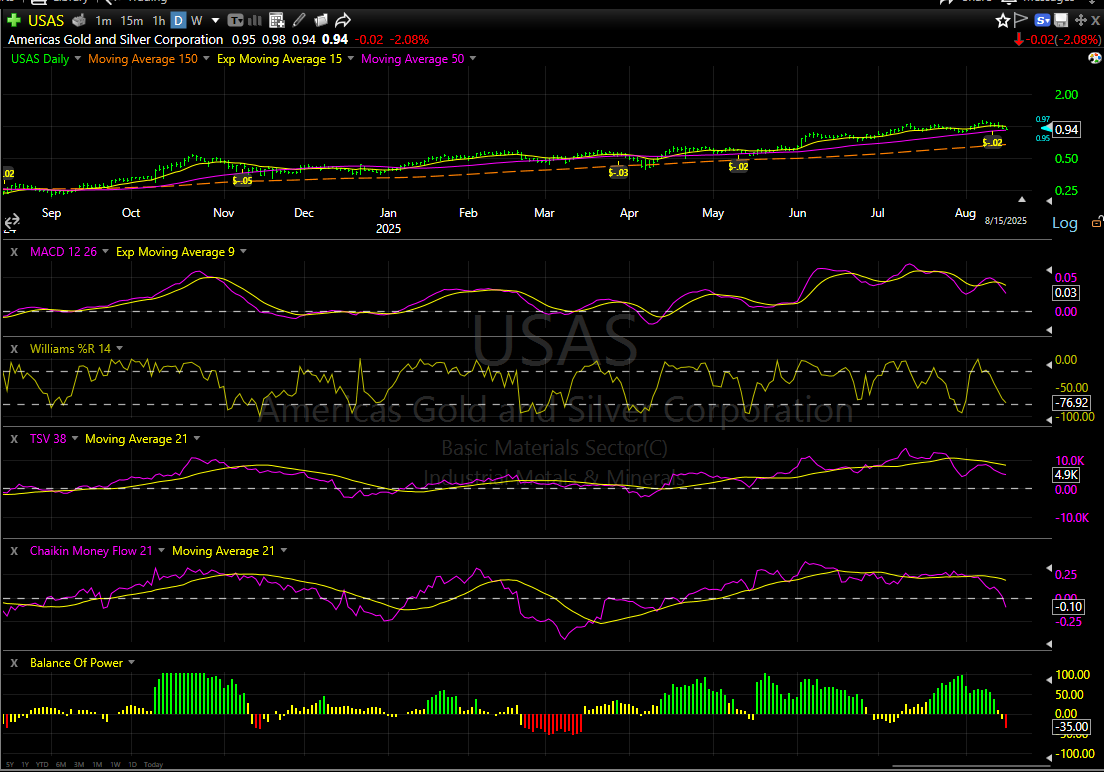
Task: Open the Moving Average 150 dropdown
Action: (207, 59)
